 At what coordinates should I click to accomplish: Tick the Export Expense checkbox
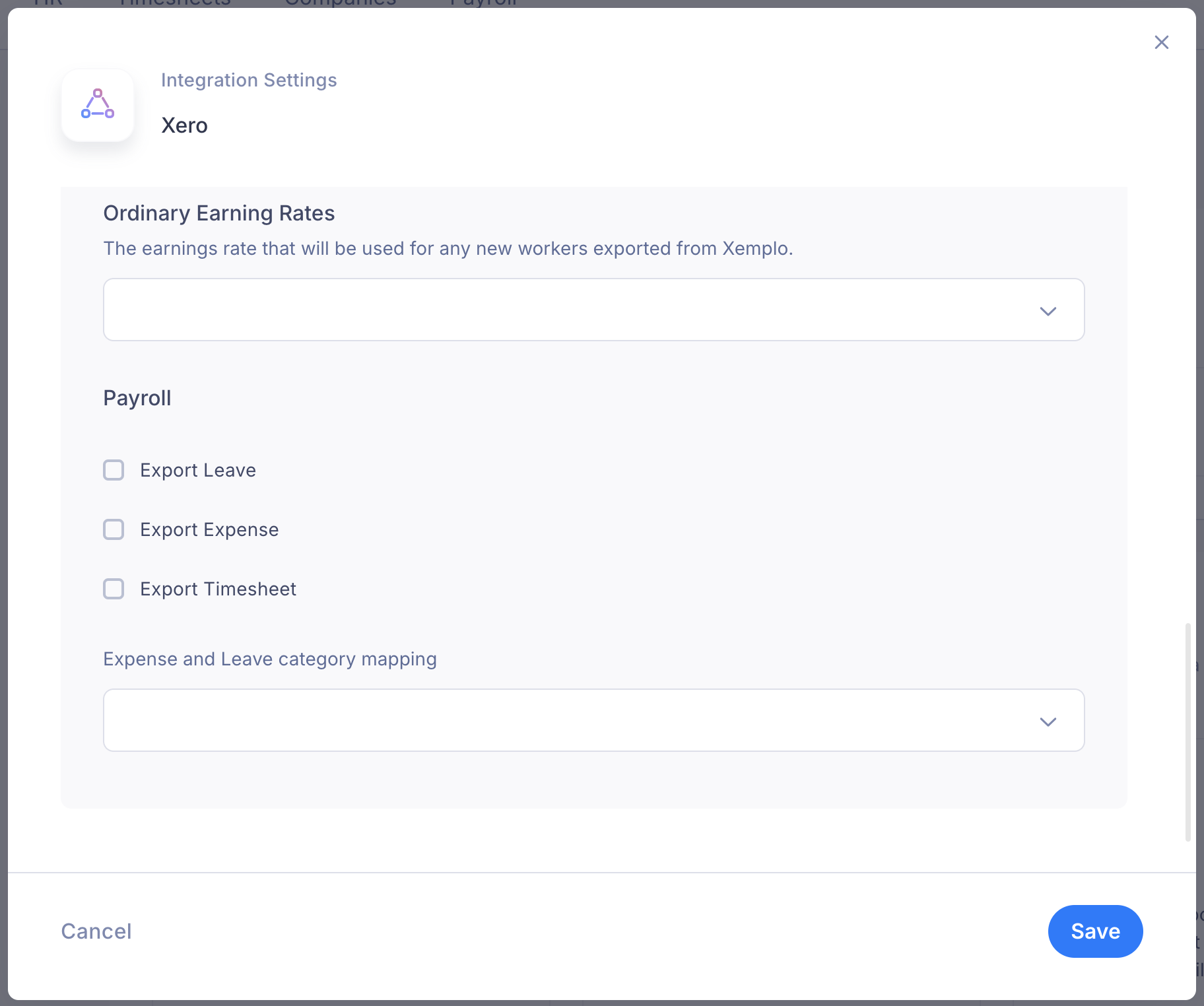tap(114, 529)
